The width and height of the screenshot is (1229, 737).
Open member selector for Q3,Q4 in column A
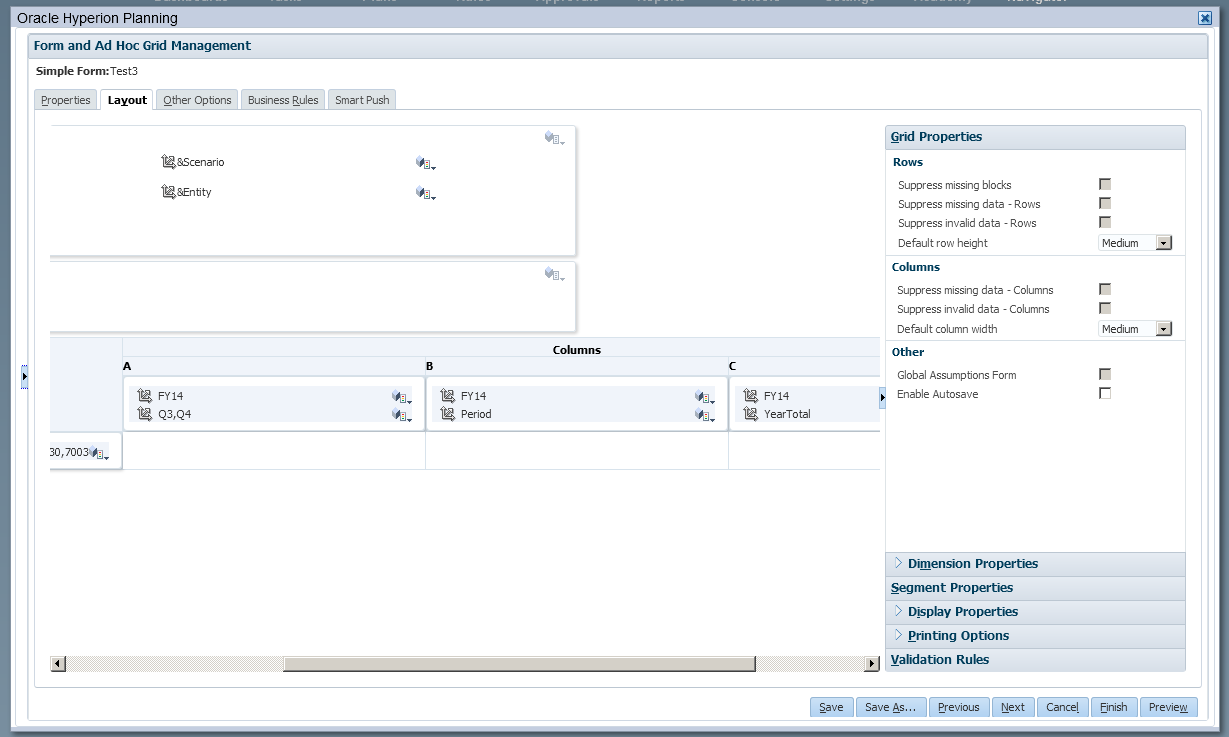pyautogui.click(x=401, y=415)
